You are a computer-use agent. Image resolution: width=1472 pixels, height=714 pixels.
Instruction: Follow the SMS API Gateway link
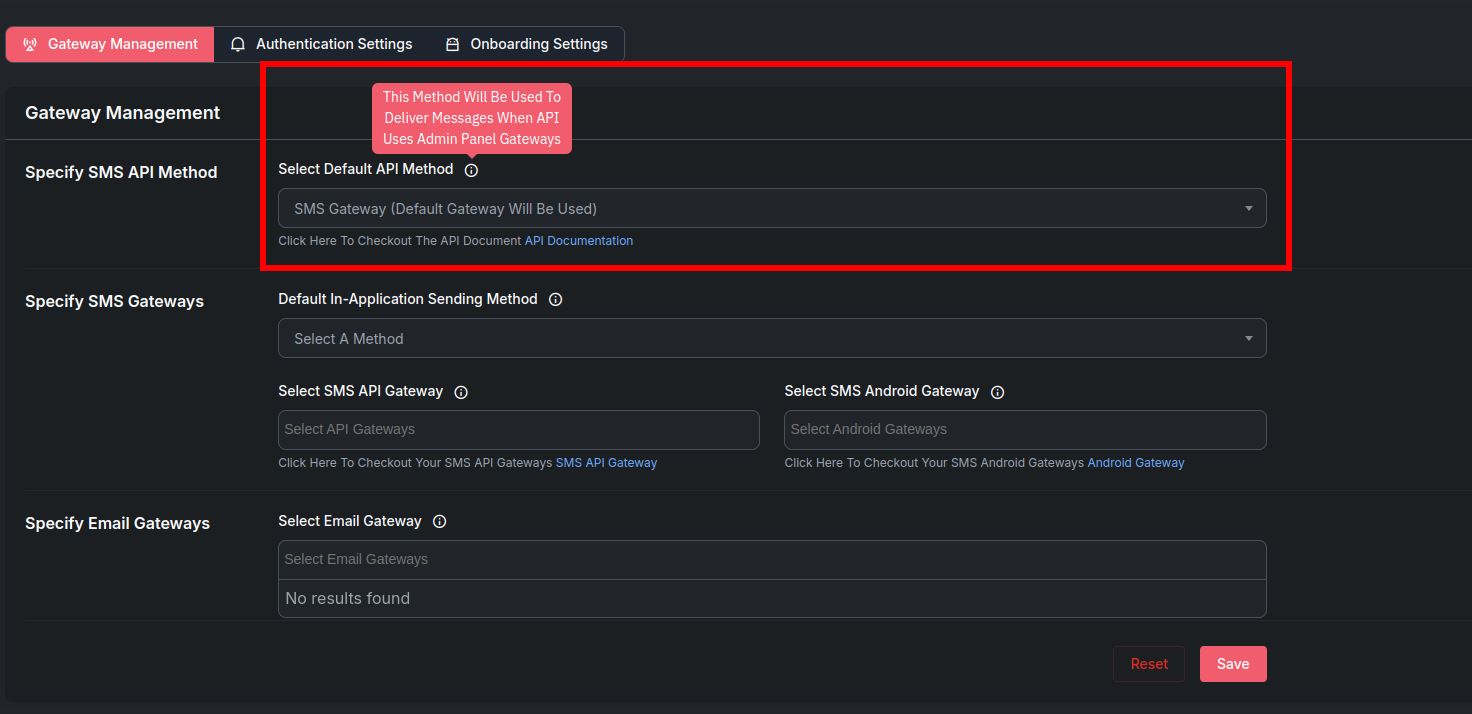point(606,463)
